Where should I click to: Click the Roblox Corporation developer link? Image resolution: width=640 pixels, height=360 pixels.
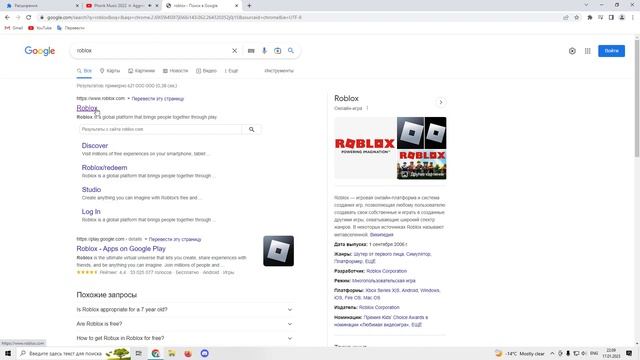point(387,271)
